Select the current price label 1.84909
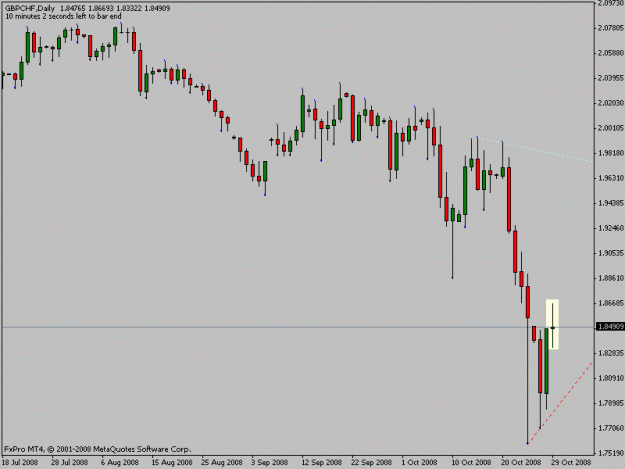The image size is (625, 469). point(610,327)
